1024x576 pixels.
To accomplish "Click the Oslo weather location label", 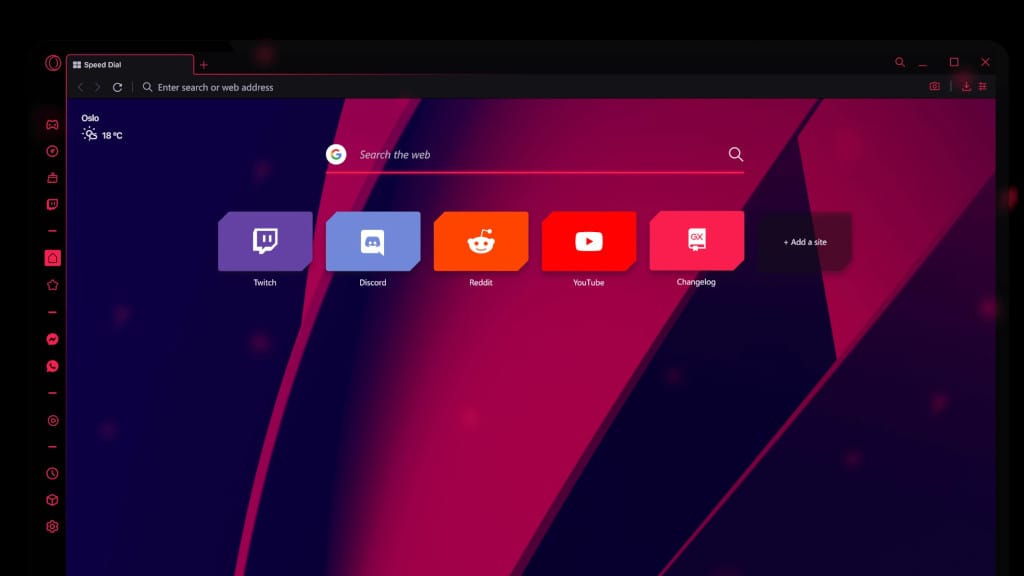I will coord(90,118).
